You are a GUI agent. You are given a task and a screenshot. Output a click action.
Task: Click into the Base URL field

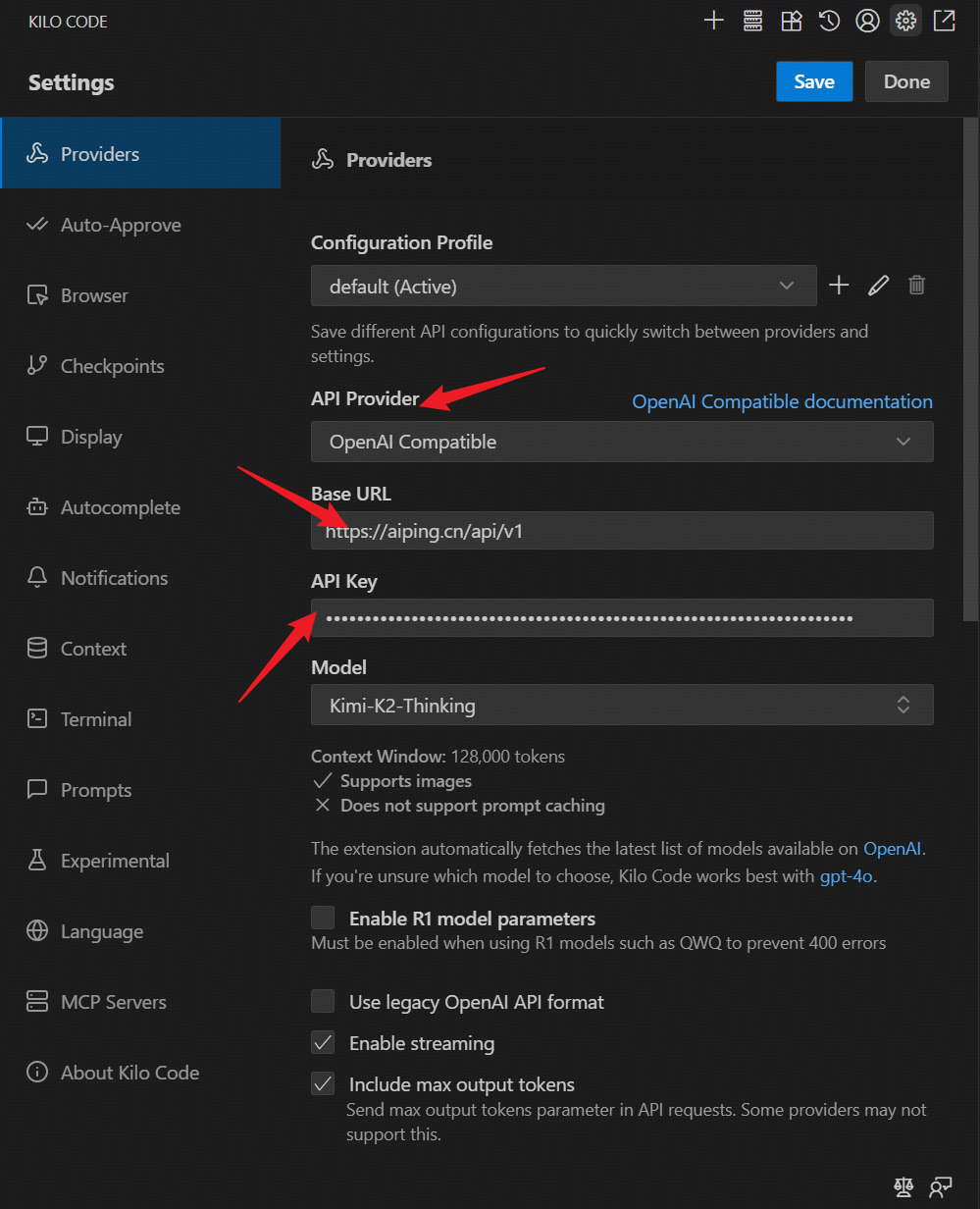[x=621, y=531]
